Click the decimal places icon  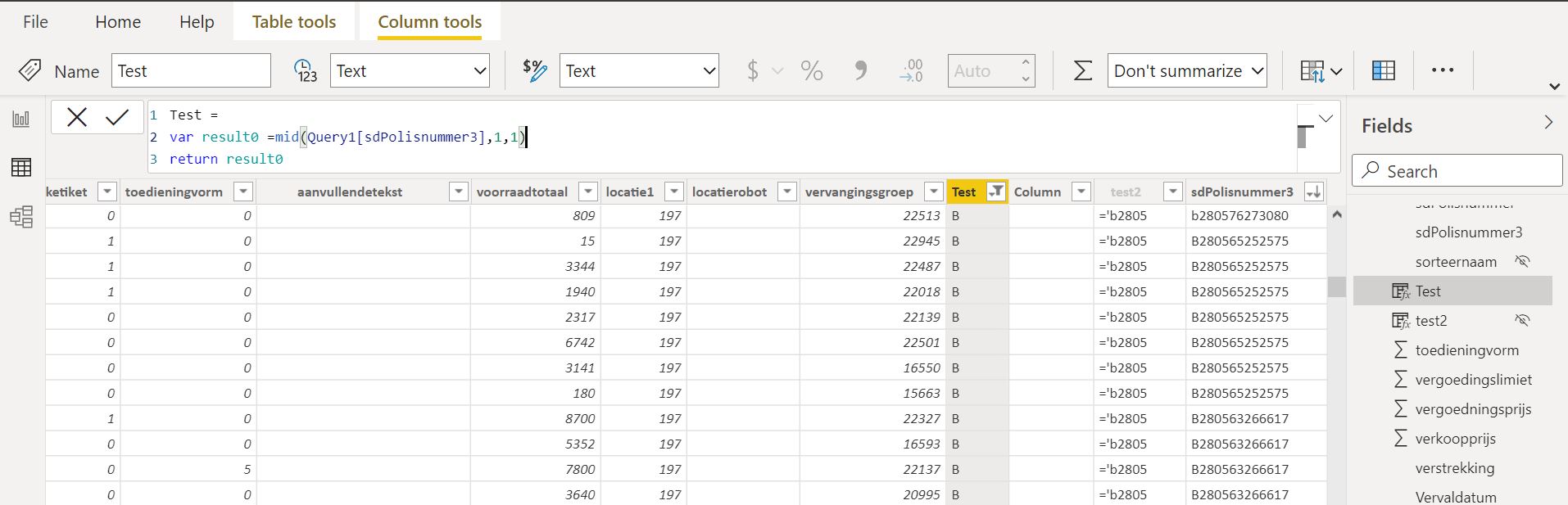[x=911, y=70]
